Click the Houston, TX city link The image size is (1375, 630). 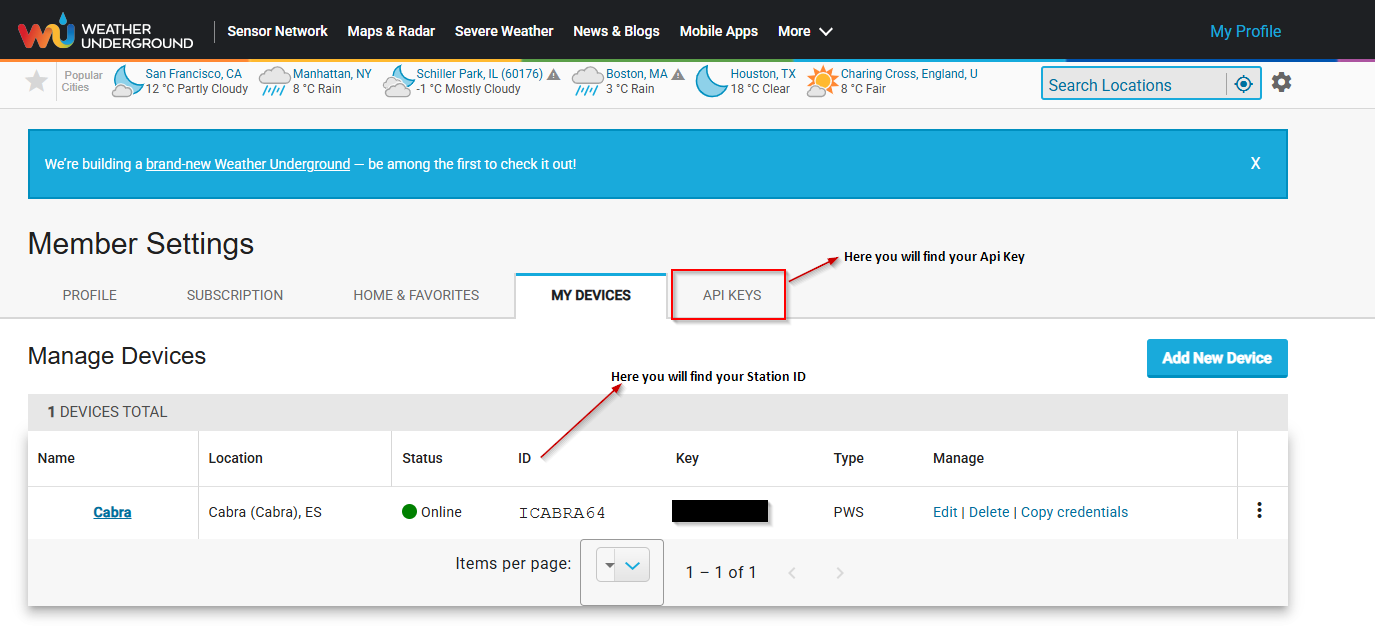click(x=763, y=74)
